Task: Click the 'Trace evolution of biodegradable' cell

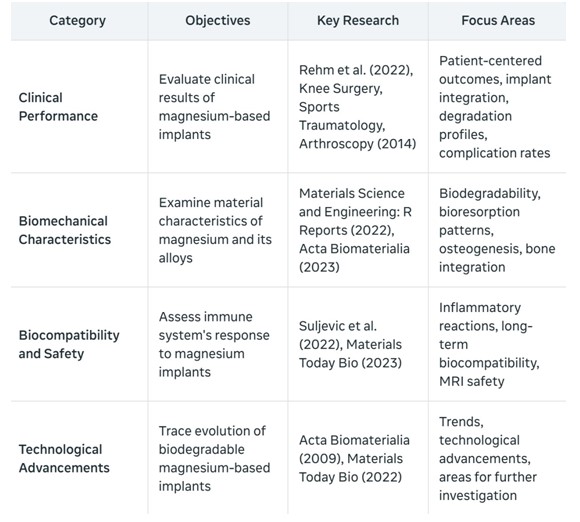Action: [215, 459]
